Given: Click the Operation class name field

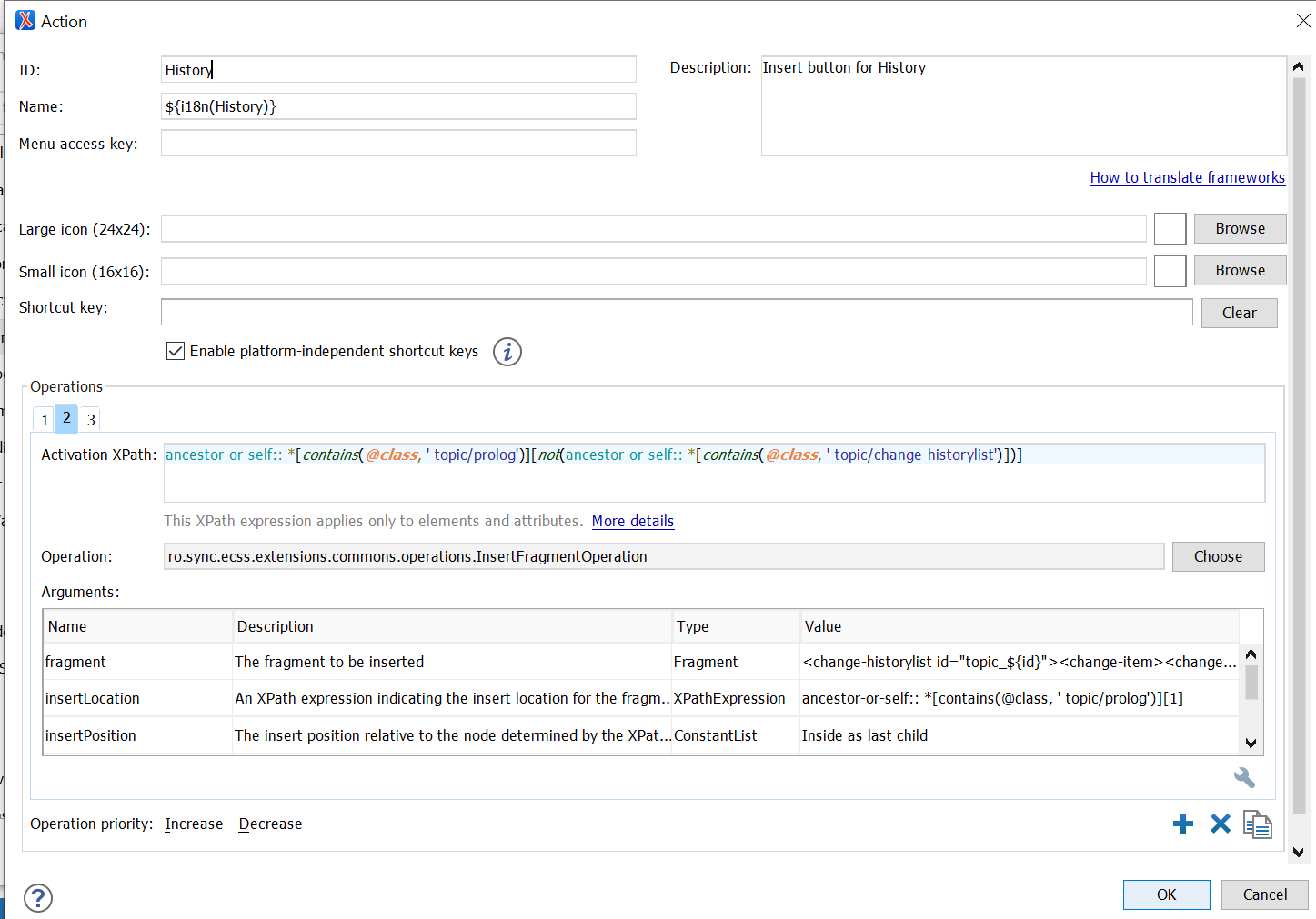Looking at the screenshot, I should point(664,556).
